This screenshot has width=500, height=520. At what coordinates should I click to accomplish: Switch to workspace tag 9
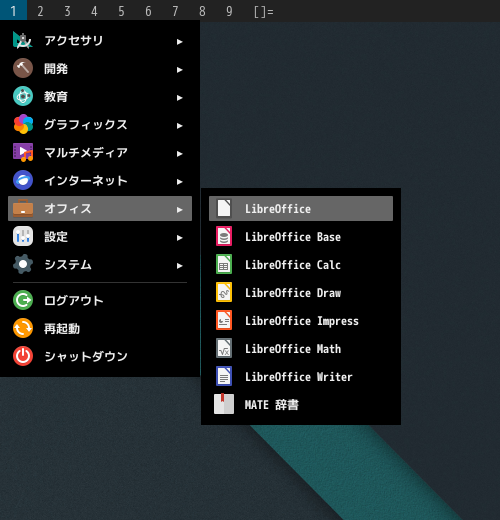click(229, 11)
